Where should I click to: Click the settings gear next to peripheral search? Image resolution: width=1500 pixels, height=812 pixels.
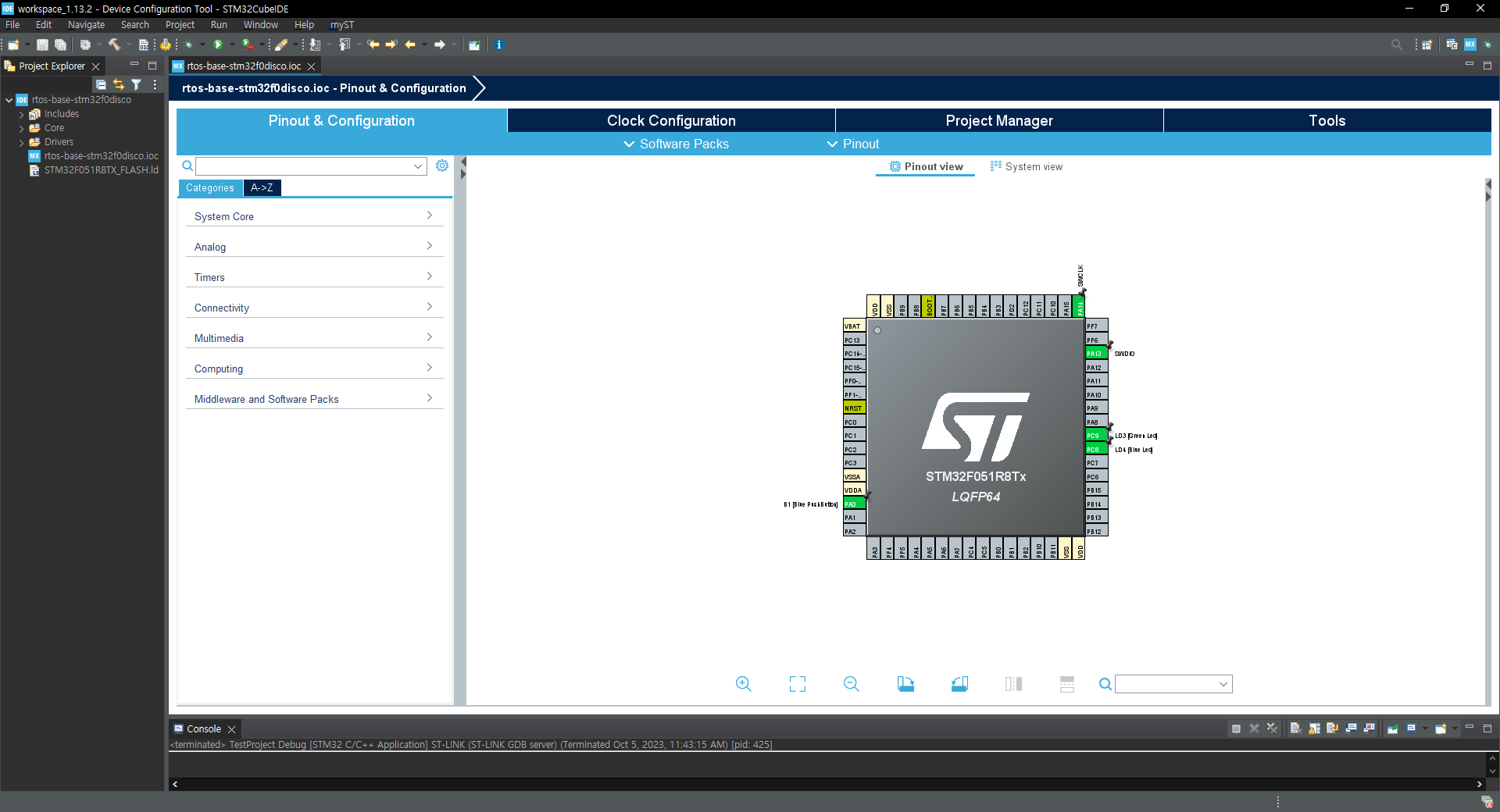442,166
